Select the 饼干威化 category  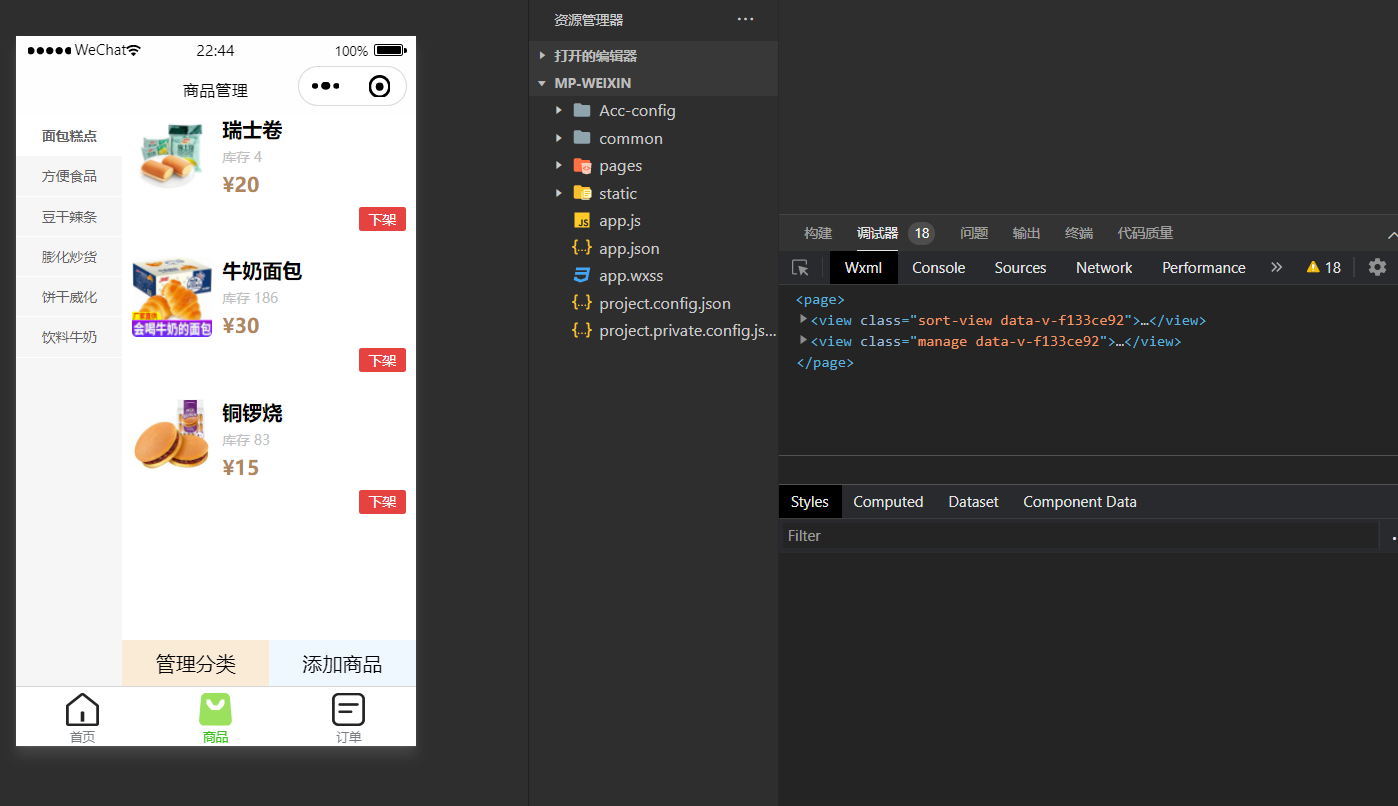pyautogui.click(x=69, y=297)
